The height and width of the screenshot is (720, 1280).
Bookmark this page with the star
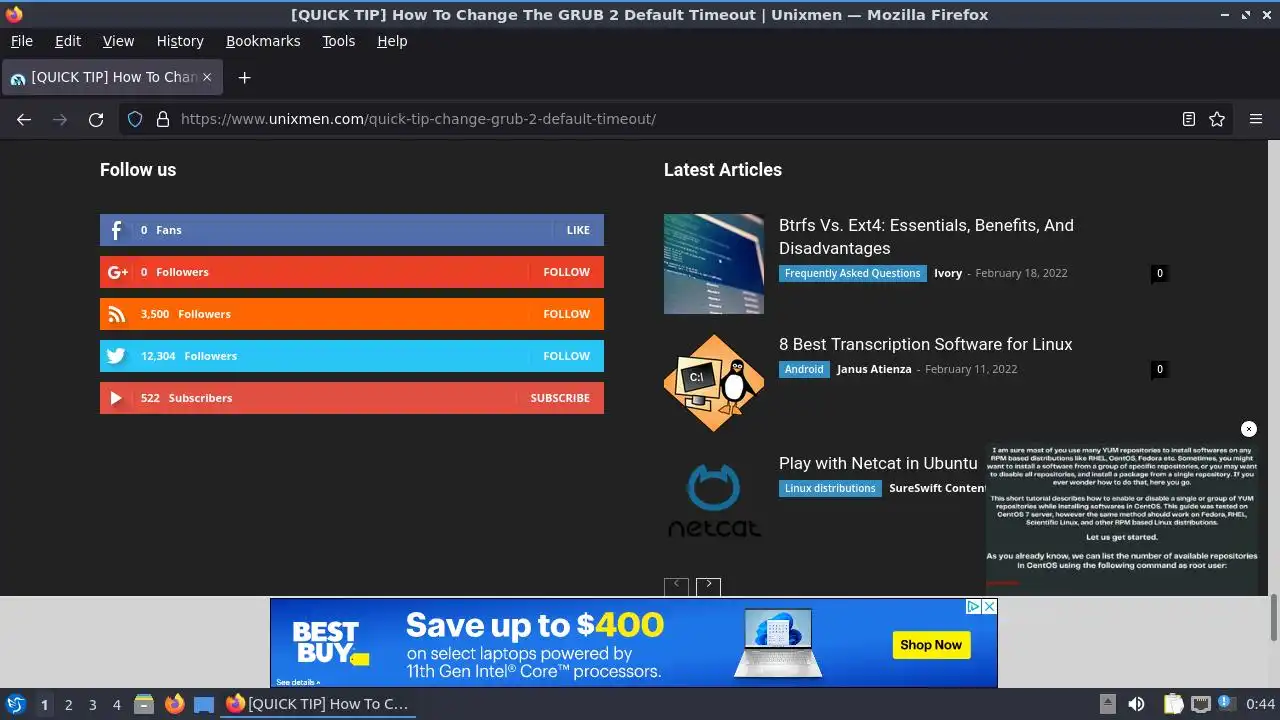click(1217, 119)
